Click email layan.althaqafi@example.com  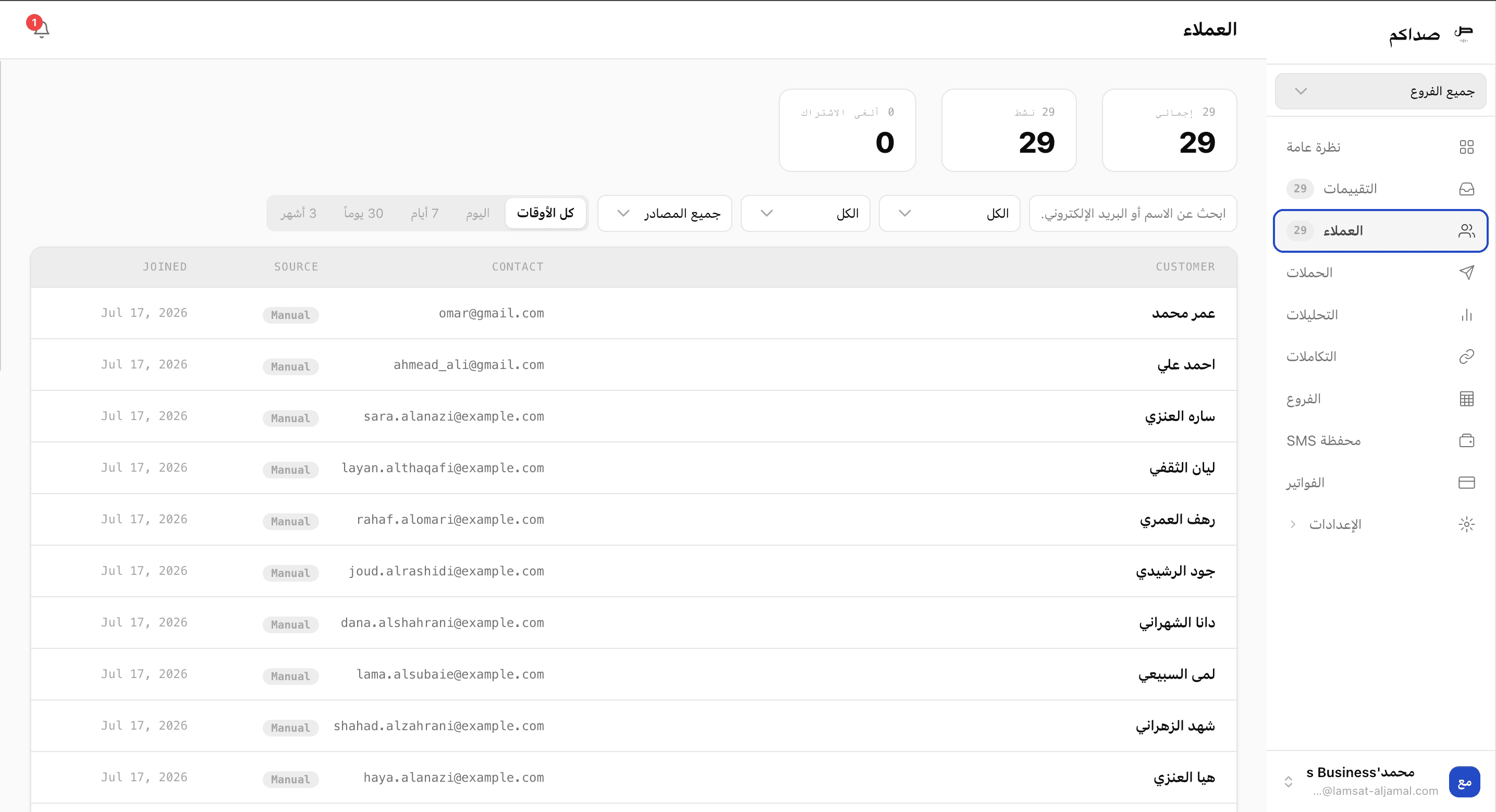coord(443,468)
